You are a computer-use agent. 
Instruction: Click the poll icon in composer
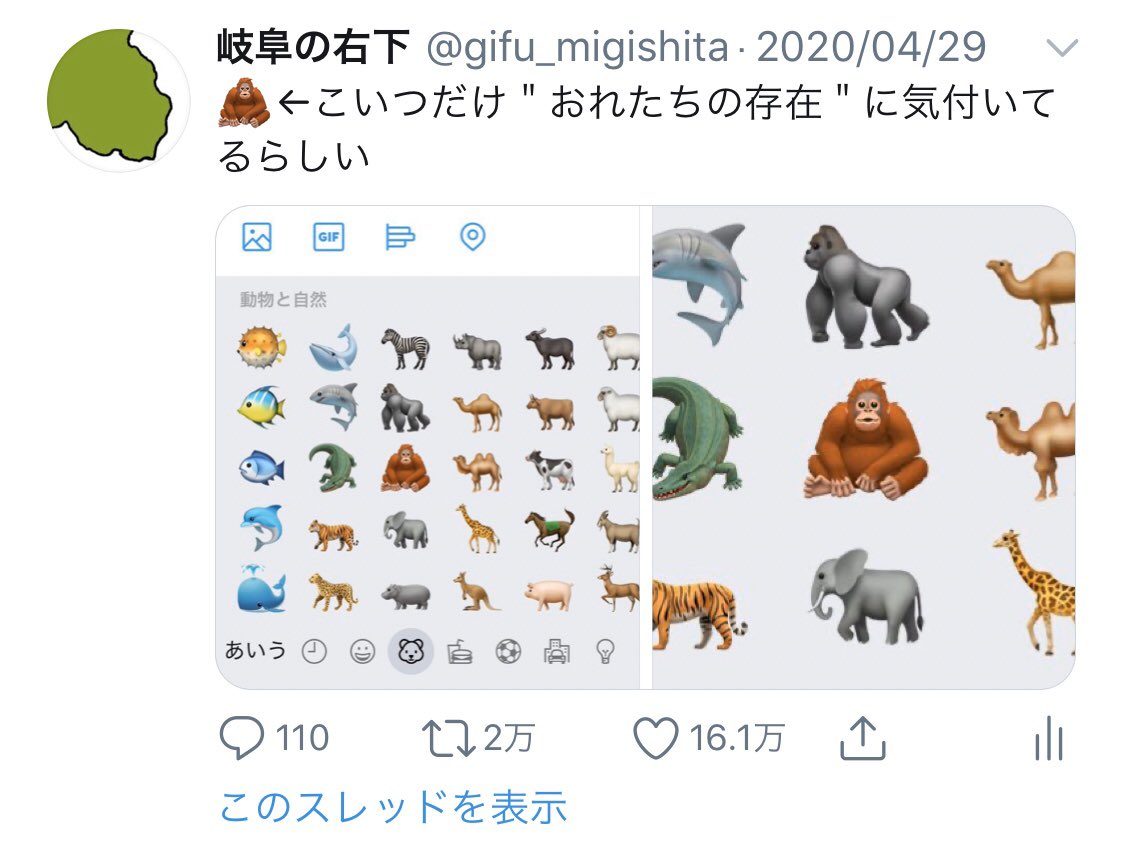pos(400,237)
